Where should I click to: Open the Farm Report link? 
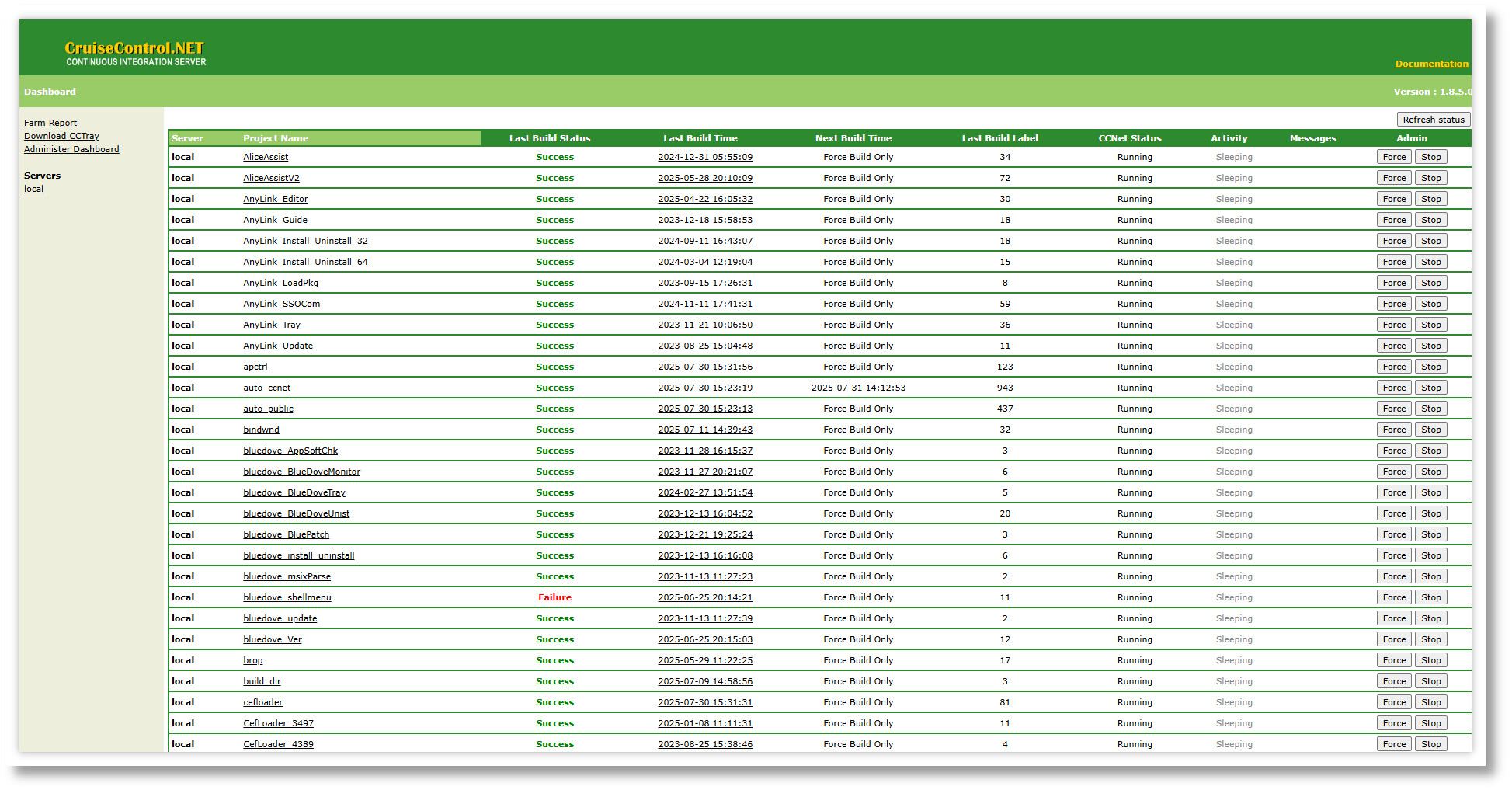click(x=50, y=123)
